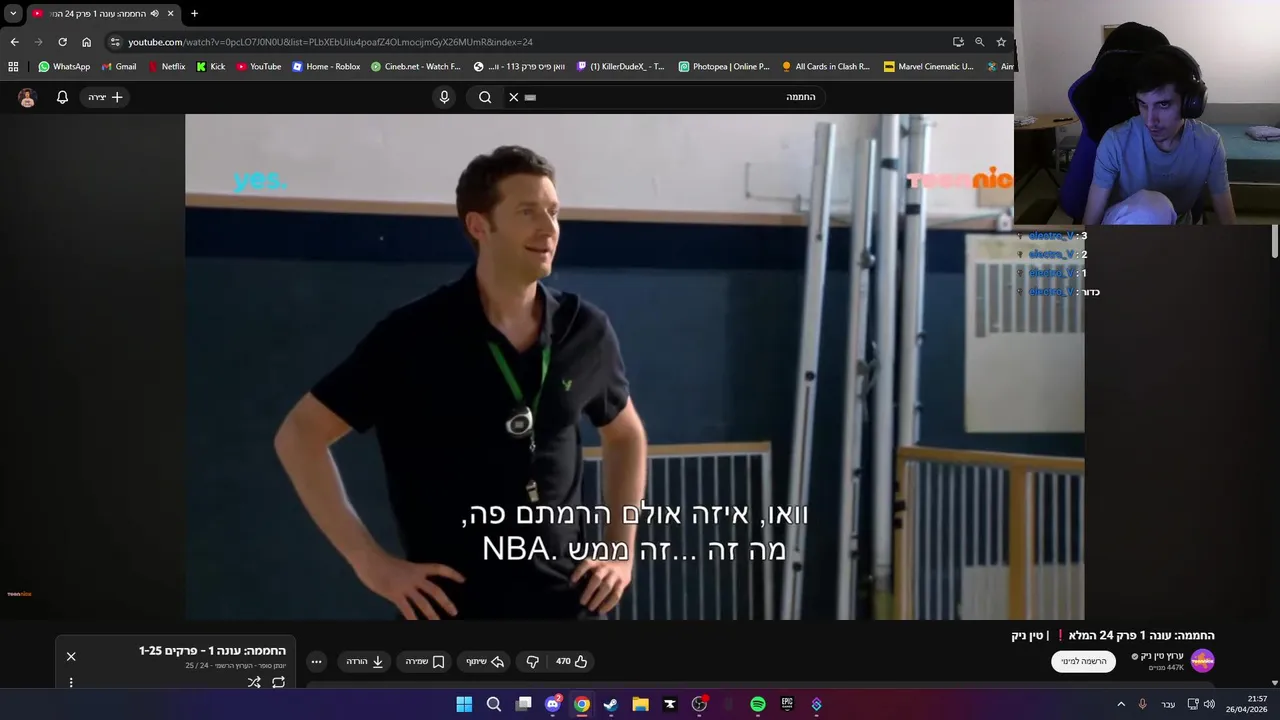Viewport: 1280px width, 720px height.
Task: Download the video with download button
Action: coord(365,661)
